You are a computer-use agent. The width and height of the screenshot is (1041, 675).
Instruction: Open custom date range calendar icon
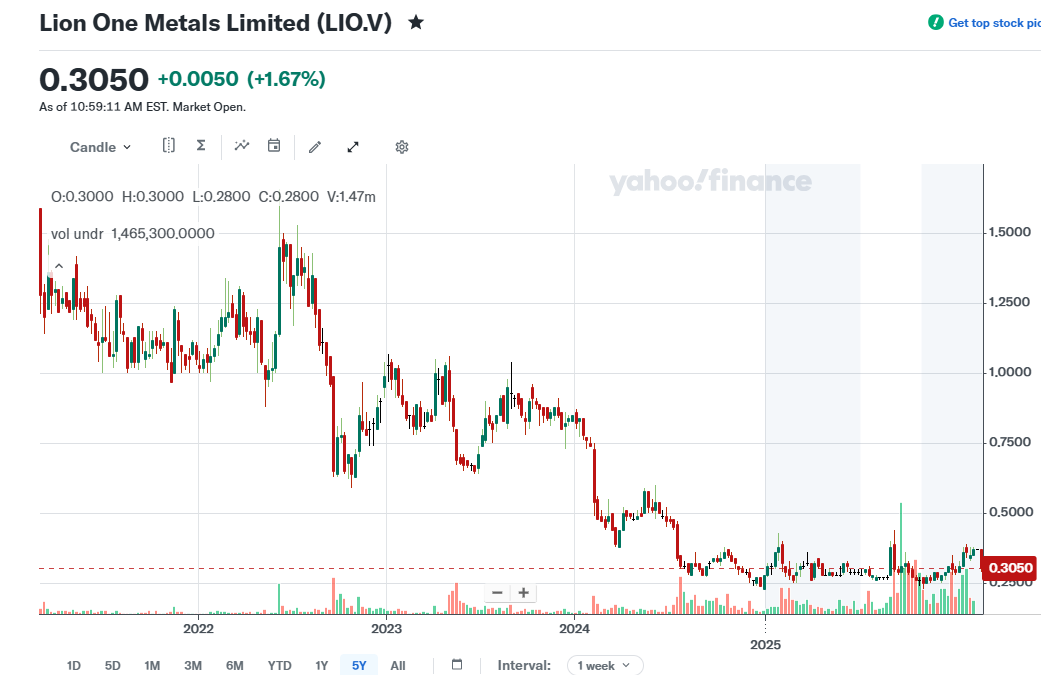tap(457, 665)
